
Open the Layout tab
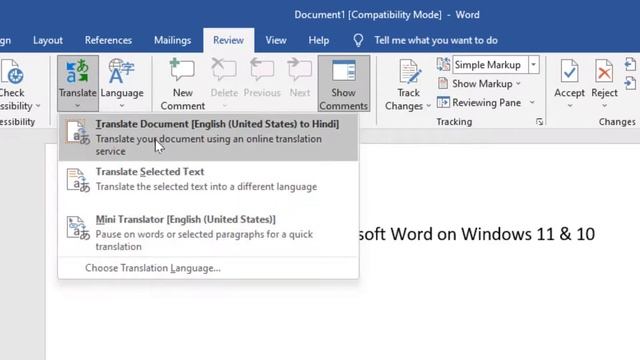click(x=48, y=40)
